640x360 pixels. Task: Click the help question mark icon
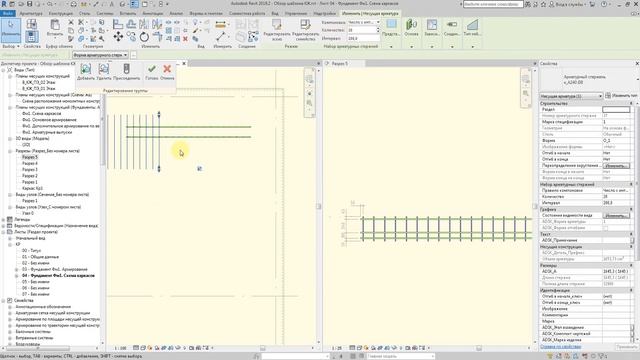(604, 4)
